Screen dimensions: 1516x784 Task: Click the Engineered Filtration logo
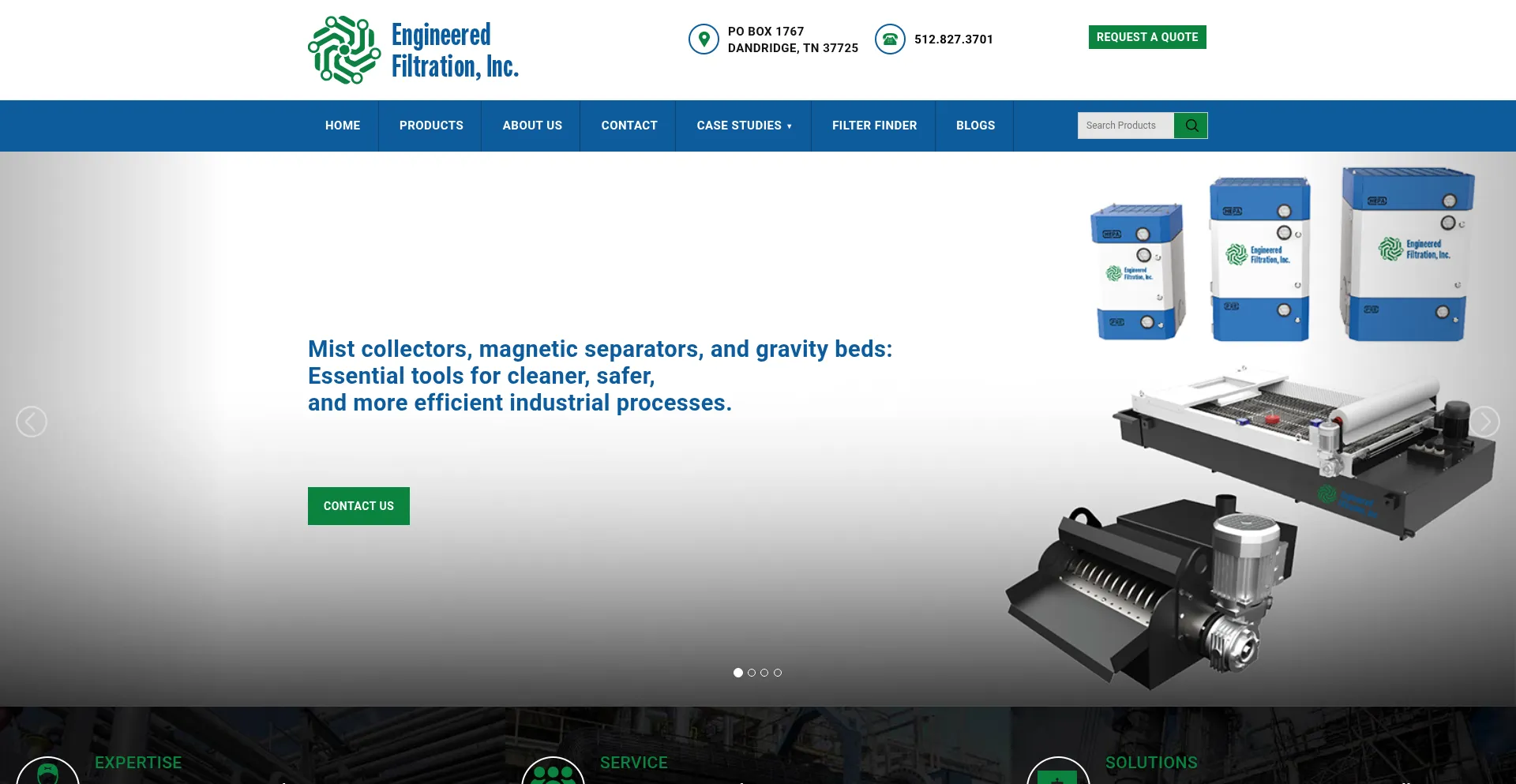(x=413, y=49)
